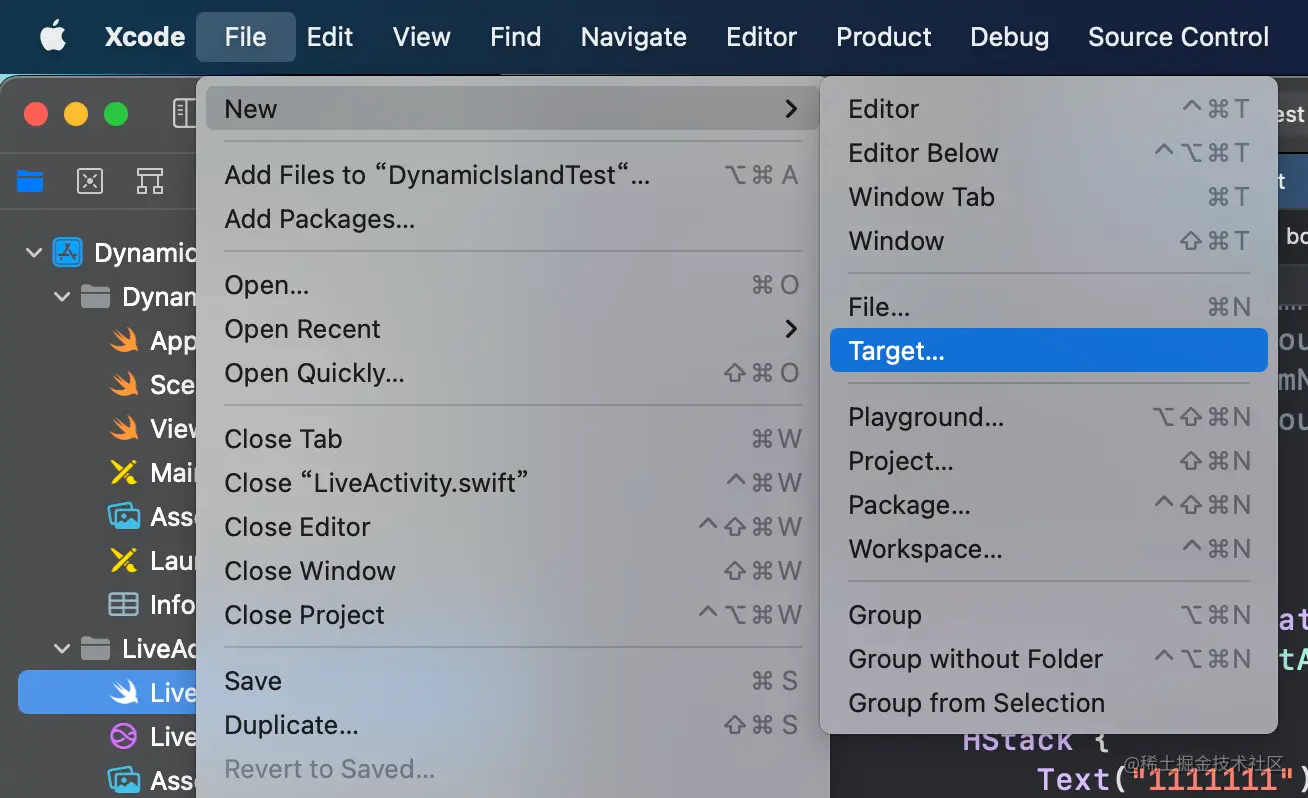Open the Xcode application menu

coord(145,37)
